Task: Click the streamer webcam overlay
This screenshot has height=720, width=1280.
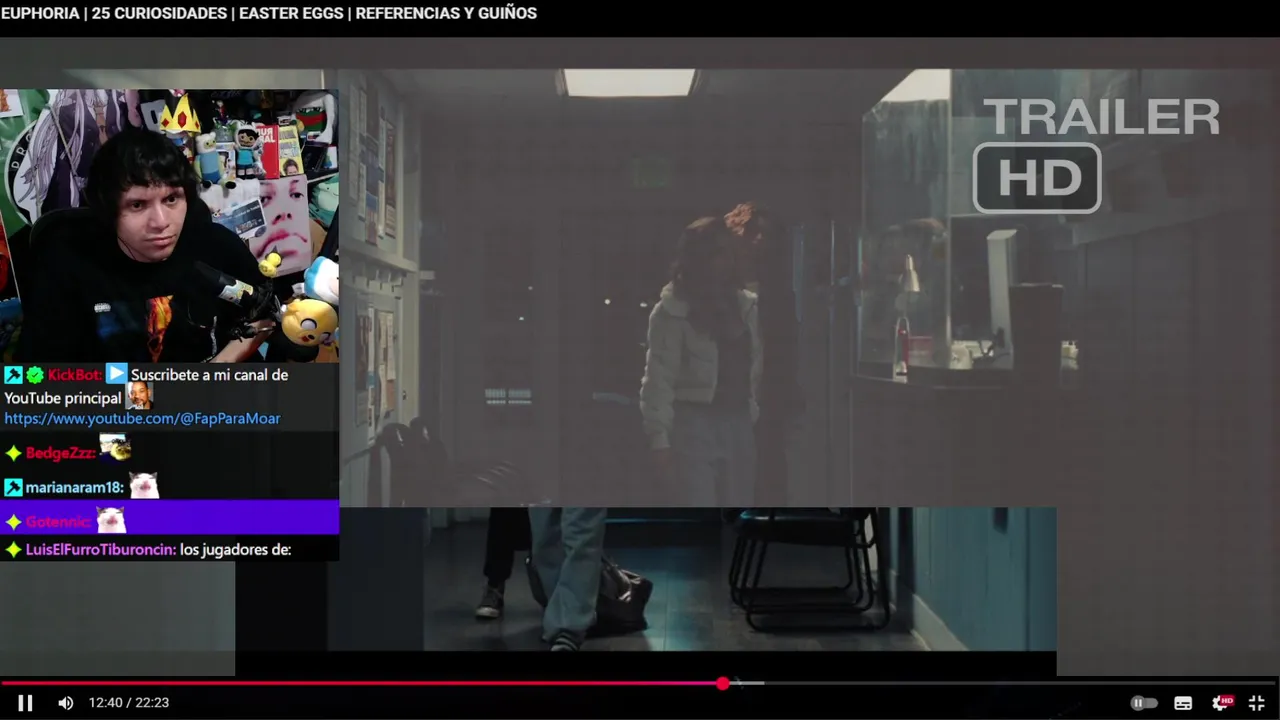Action: [x=169, y=226]
